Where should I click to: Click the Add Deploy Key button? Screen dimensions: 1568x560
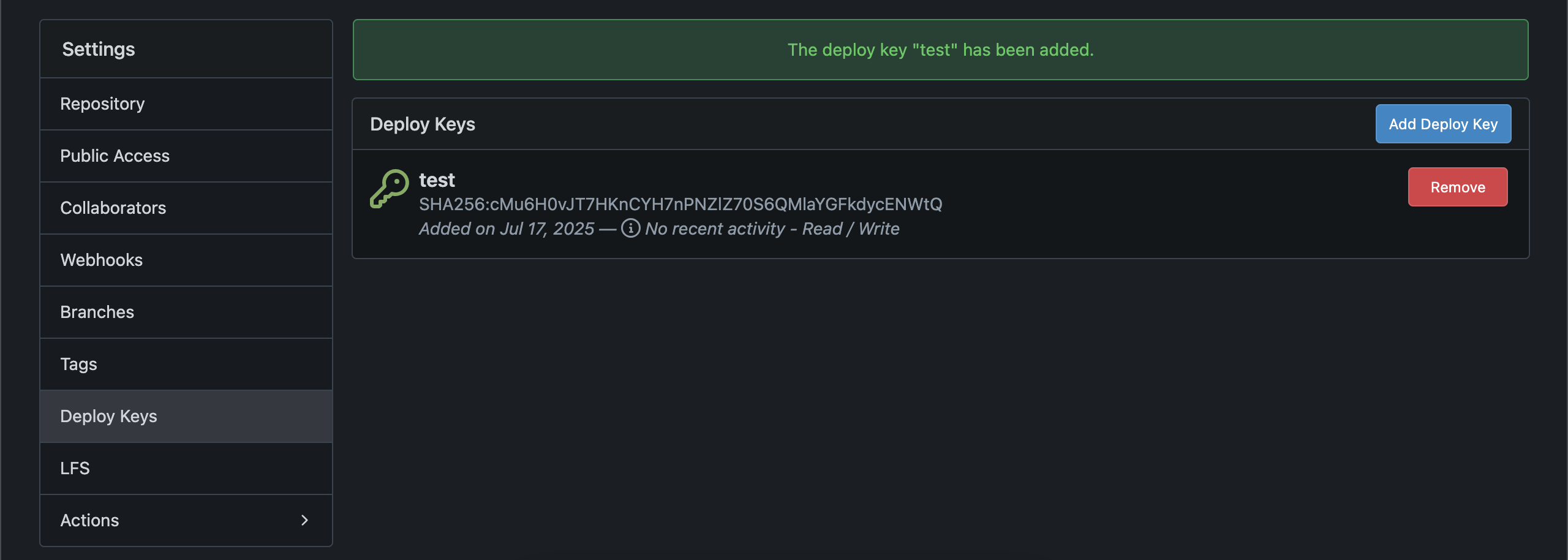coord(1443,124)
